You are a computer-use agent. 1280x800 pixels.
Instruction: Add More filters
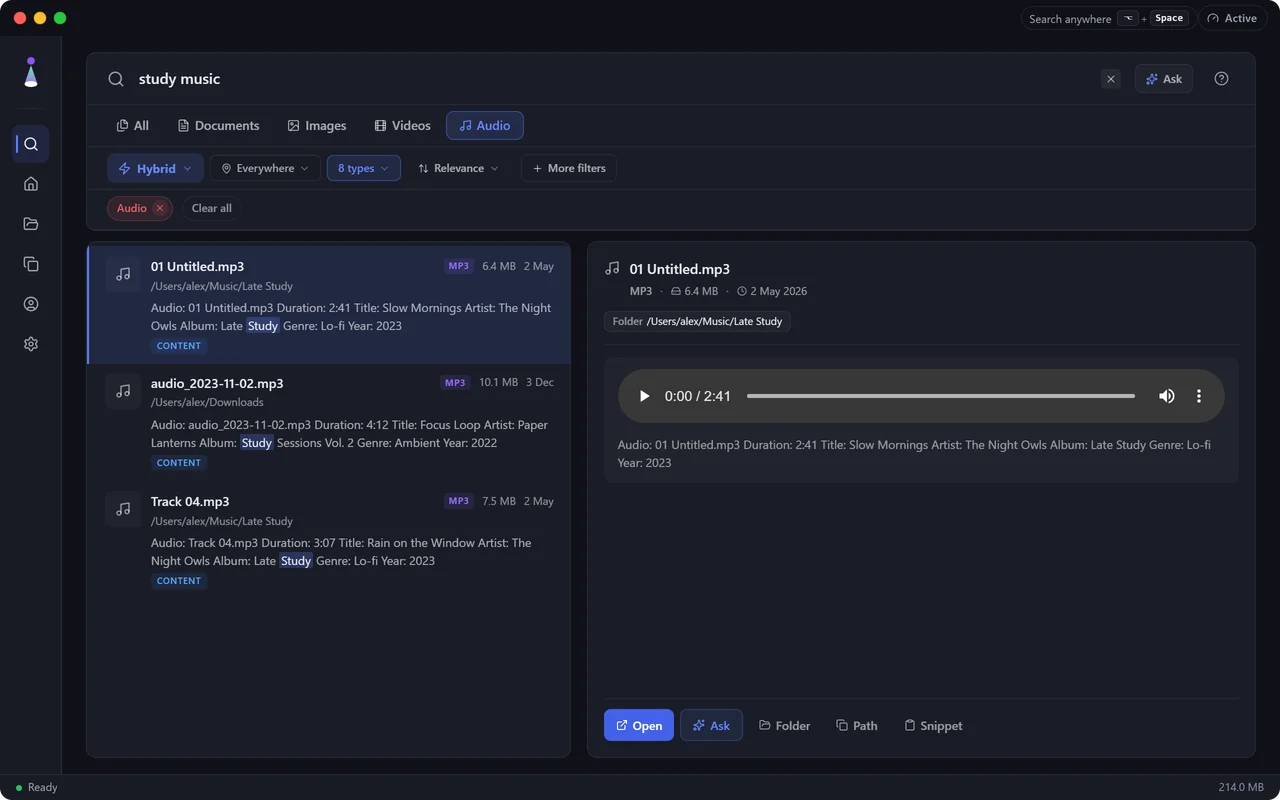point(569,168)
